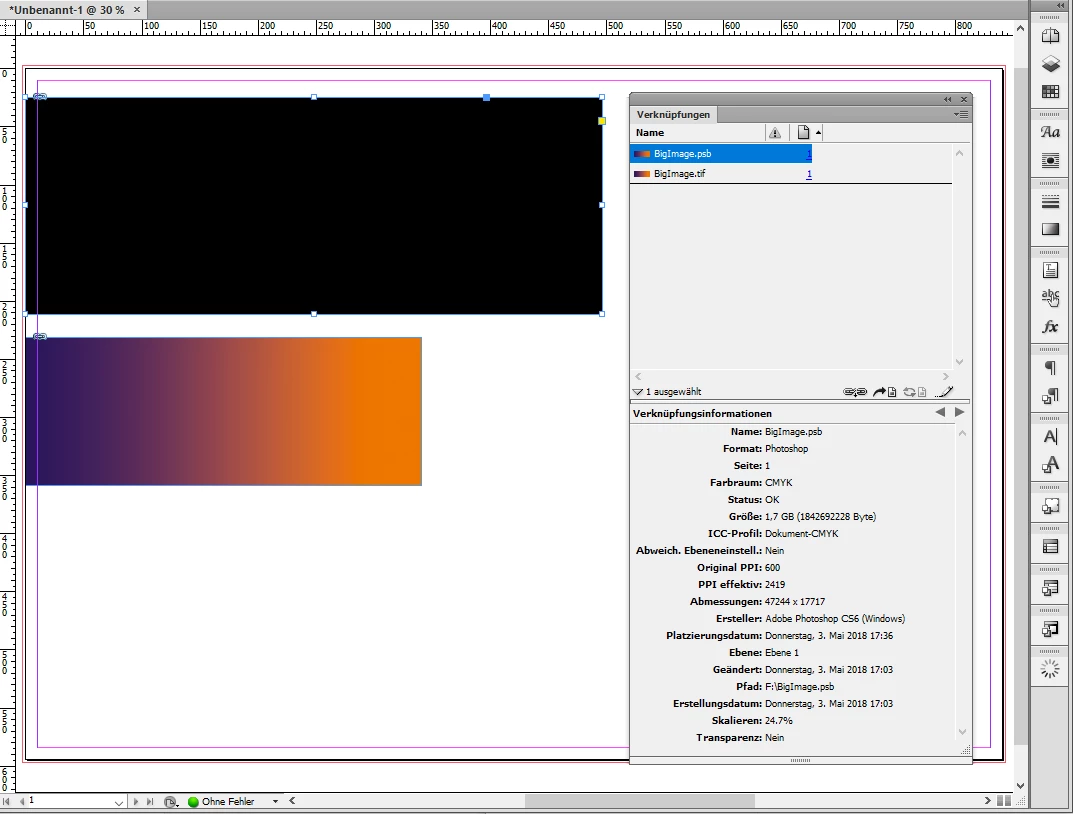Viewport: 1073px width, 814px height.
Task: Open the Gradient panel icon
Action: coord(1050,229)
